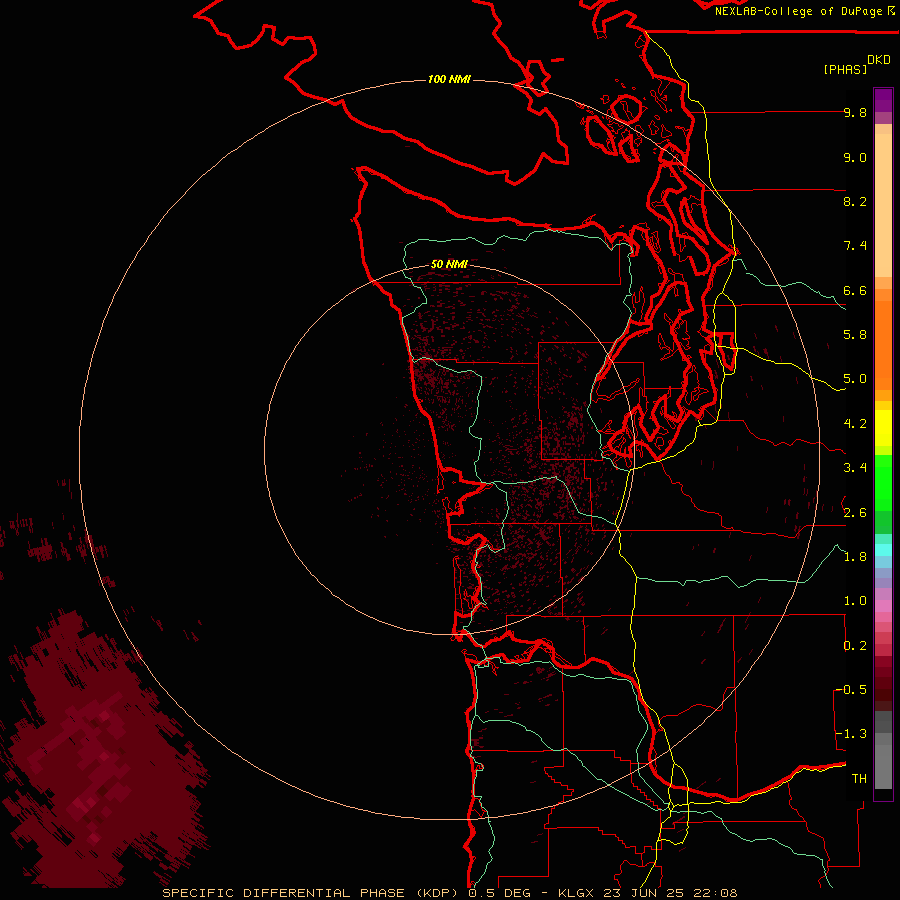Click the 4.2 scale value
This screenshot has width=900, height=900.
point(855,424)
